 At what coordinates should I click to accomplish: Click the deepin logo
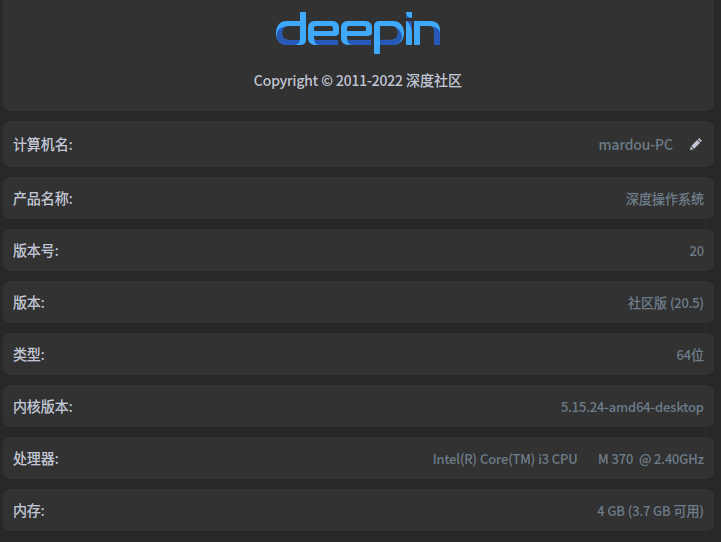pos(358,33)
